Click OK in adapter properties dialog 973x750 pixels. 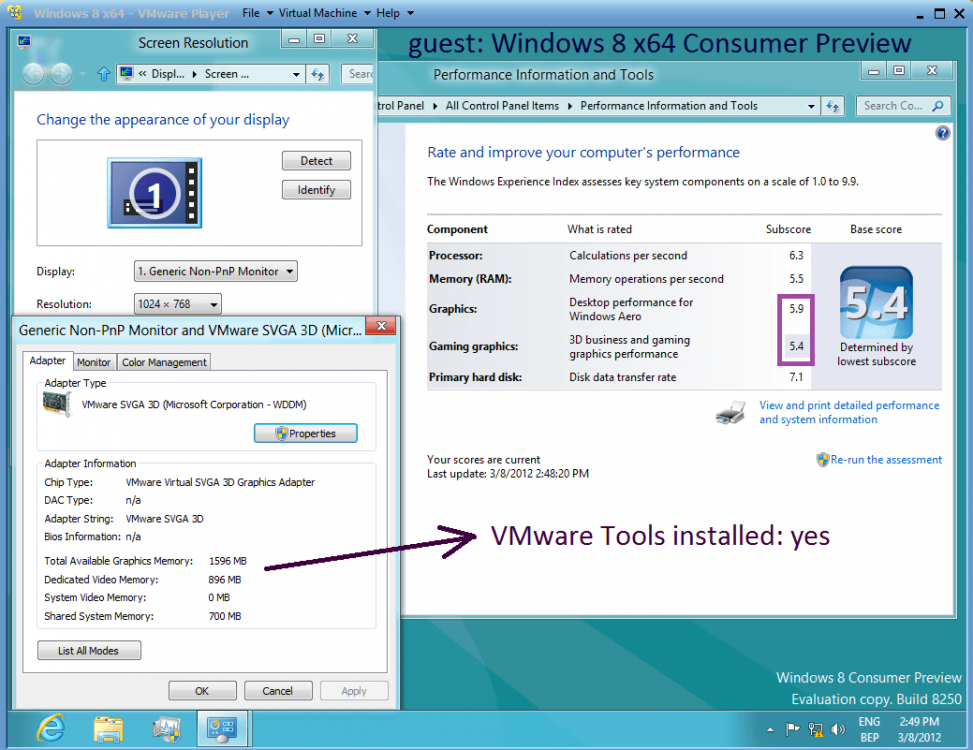(202, 690)
